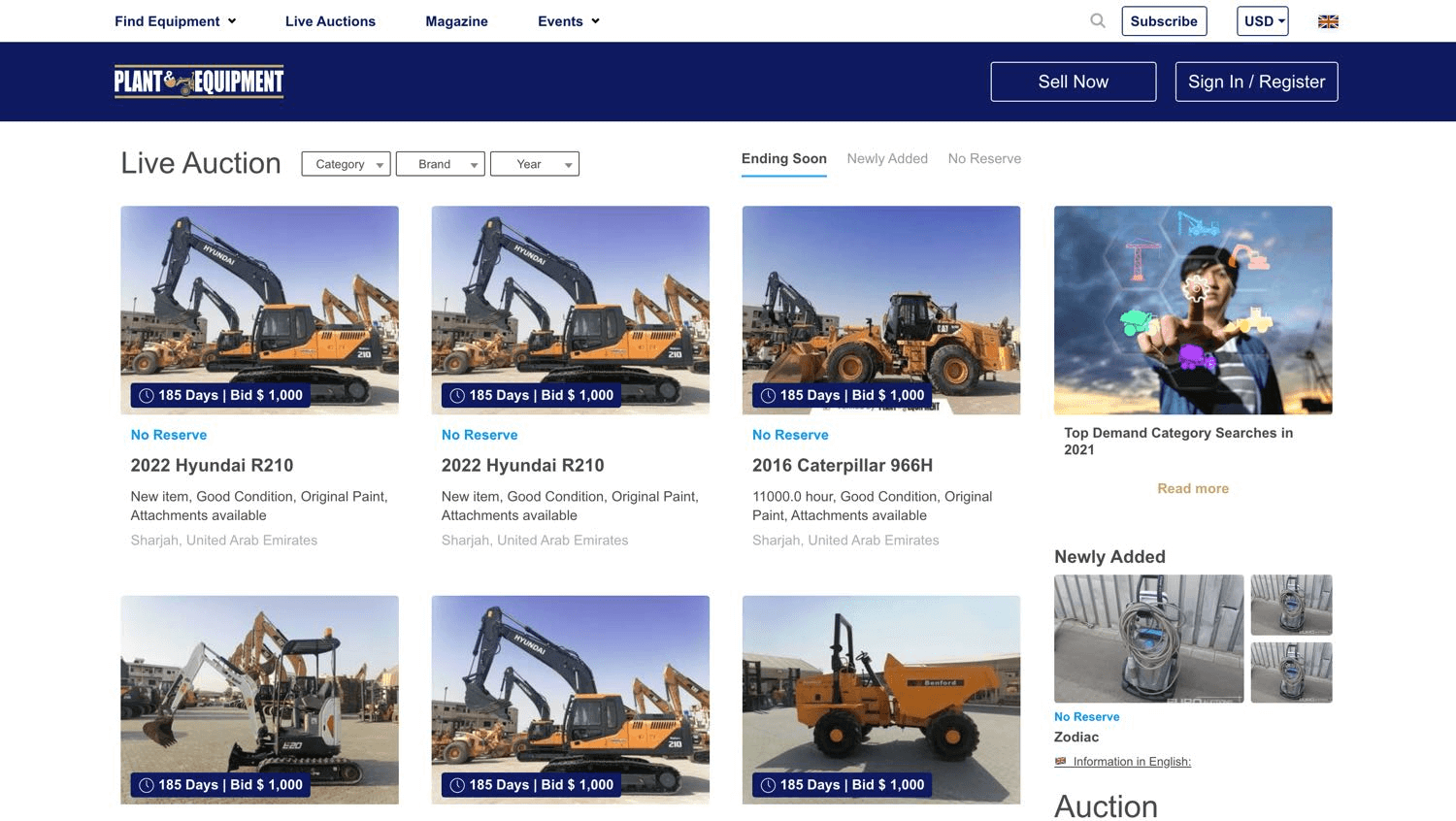1456x821 pixels.
Task: Click the clock icon on the 2016 Caterpillar 966H badge
Action: pos(768,395)
